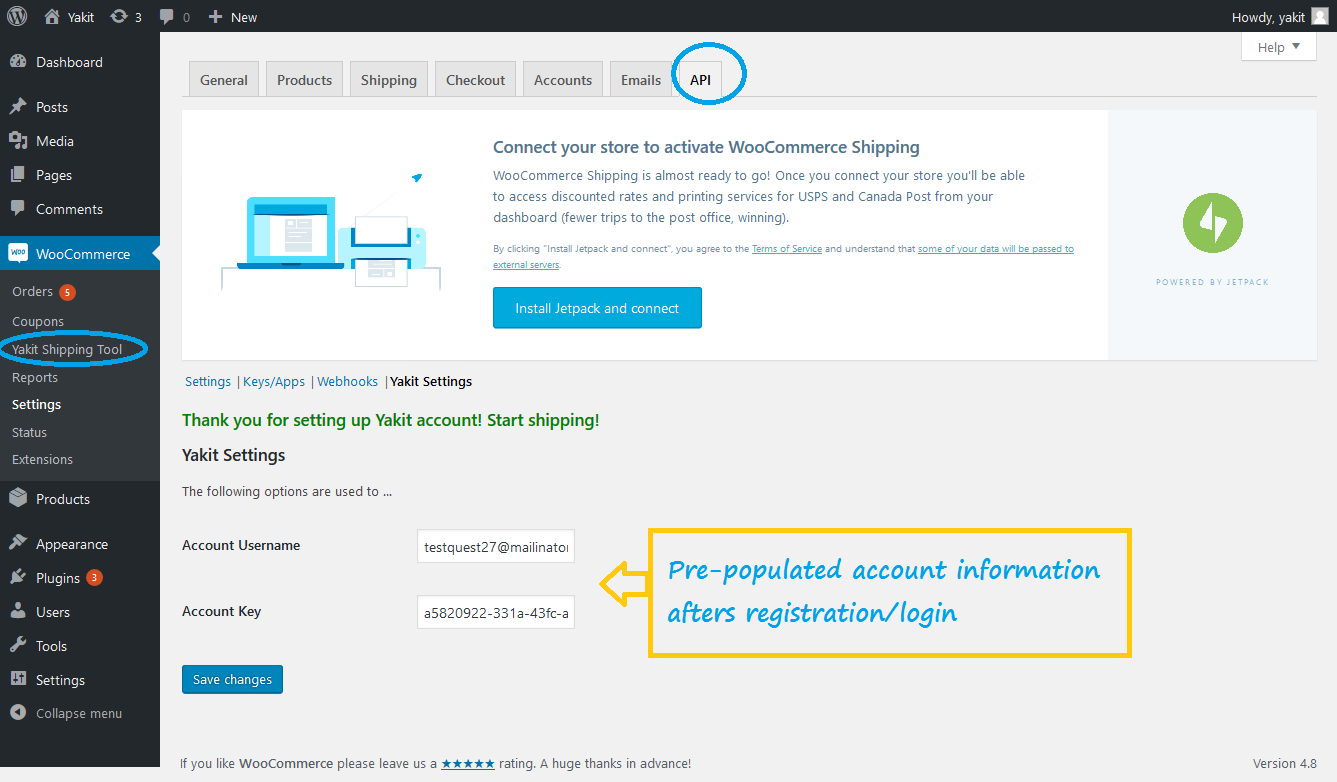Open Status in WooCommerce submenu

29,432
